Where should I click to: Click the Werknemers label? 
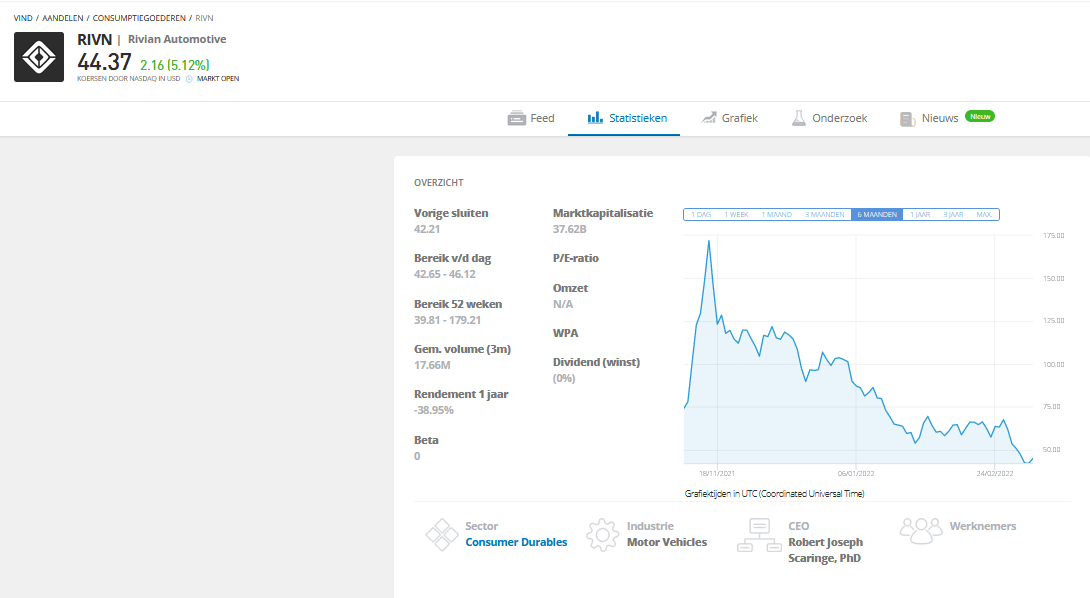[x=983, y=526]
